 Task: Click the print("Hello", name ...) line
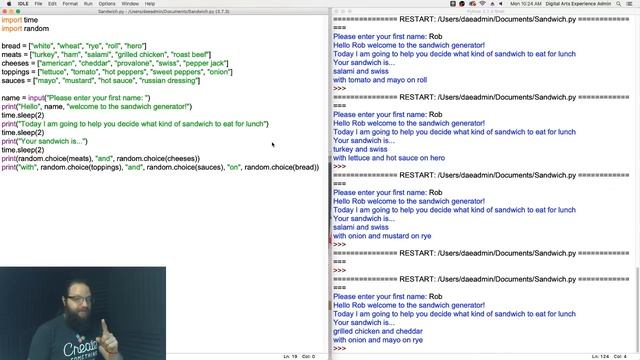(x=97, y=107)
